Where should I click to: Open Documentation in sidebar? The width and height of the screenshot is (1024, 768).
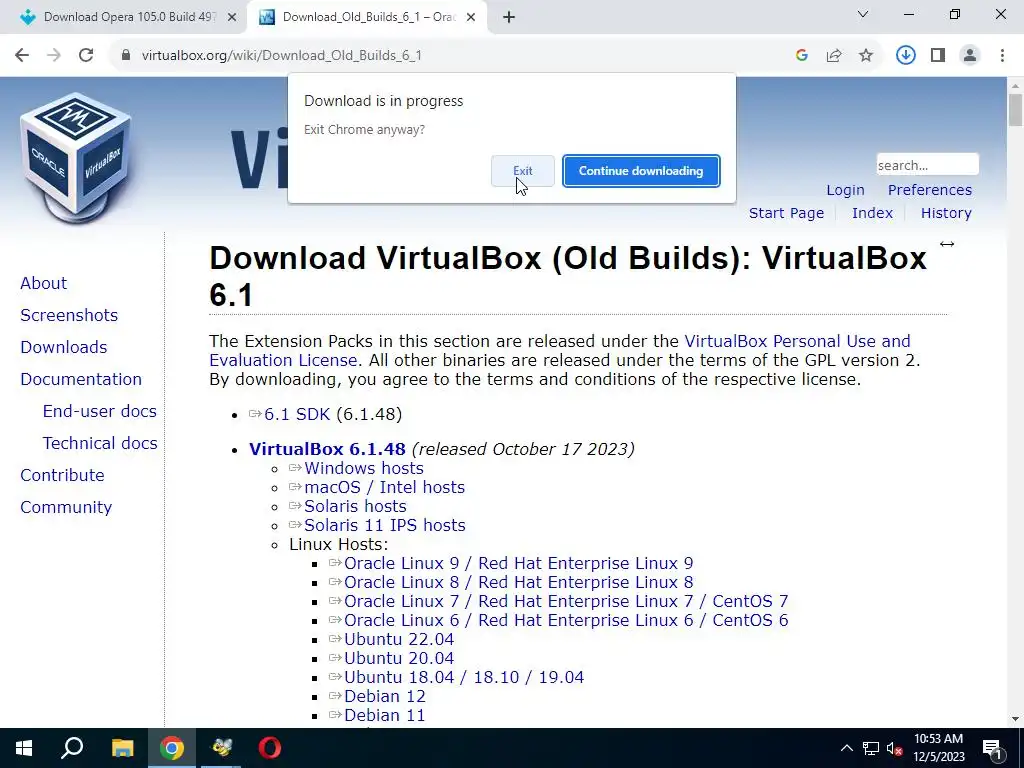pyautogui.click(x=81, y=379)
